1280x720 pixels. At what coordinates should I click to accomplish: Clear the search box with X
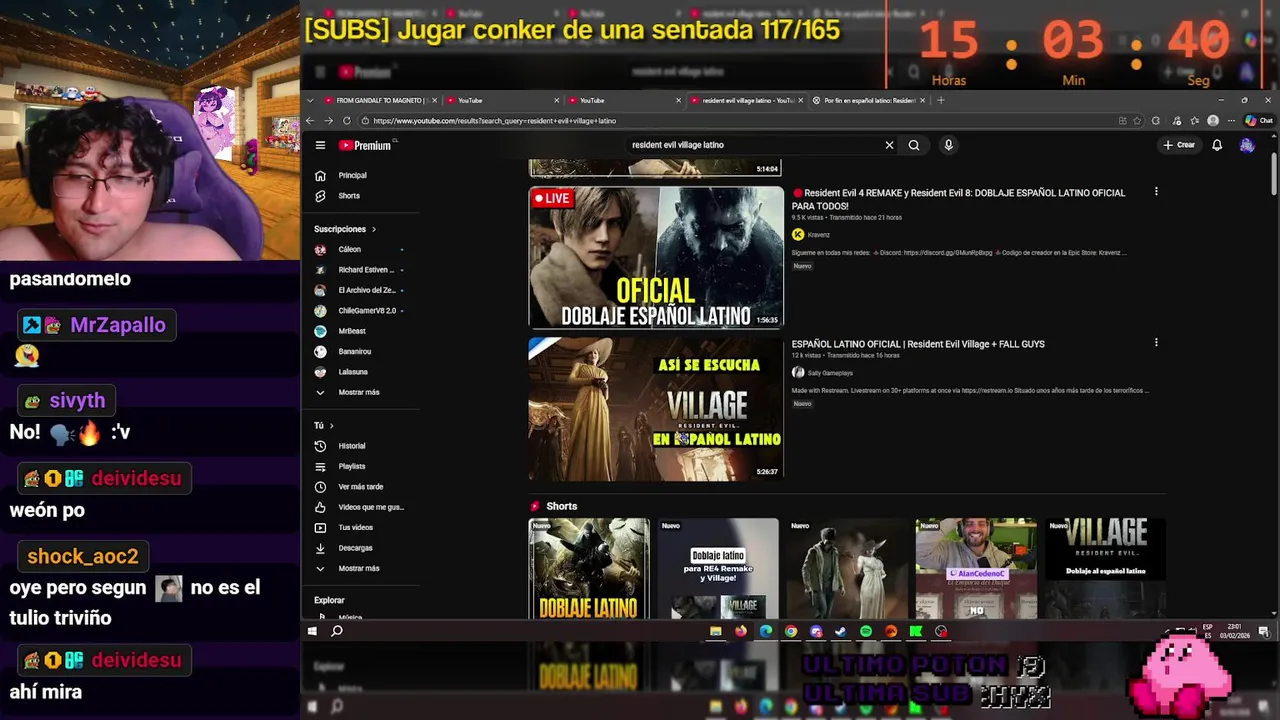(x=889, y=145)
